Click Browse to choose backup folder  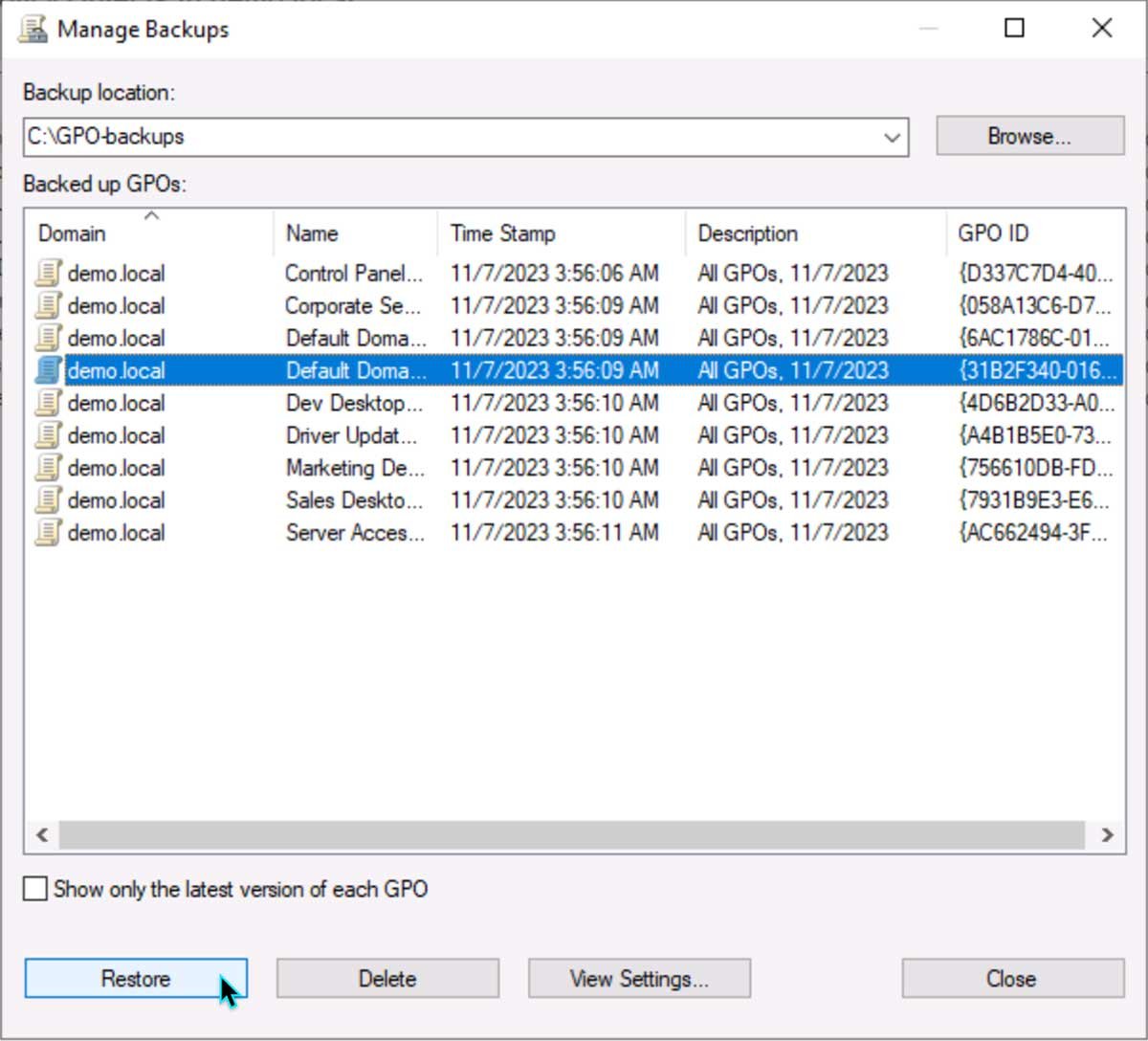[1029, 137]
